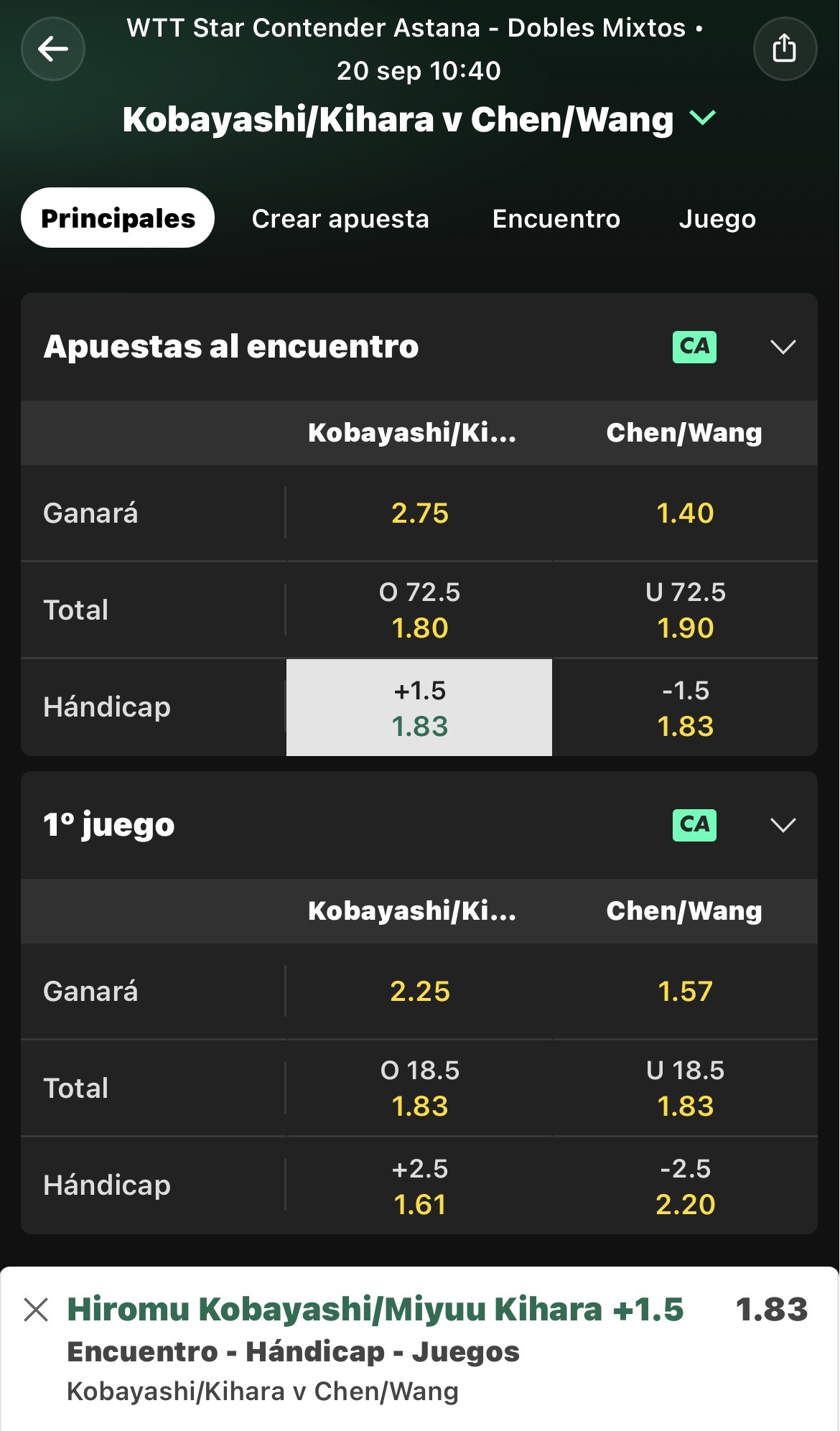Tap the CA badge in 1º juego

pos(694,825)
